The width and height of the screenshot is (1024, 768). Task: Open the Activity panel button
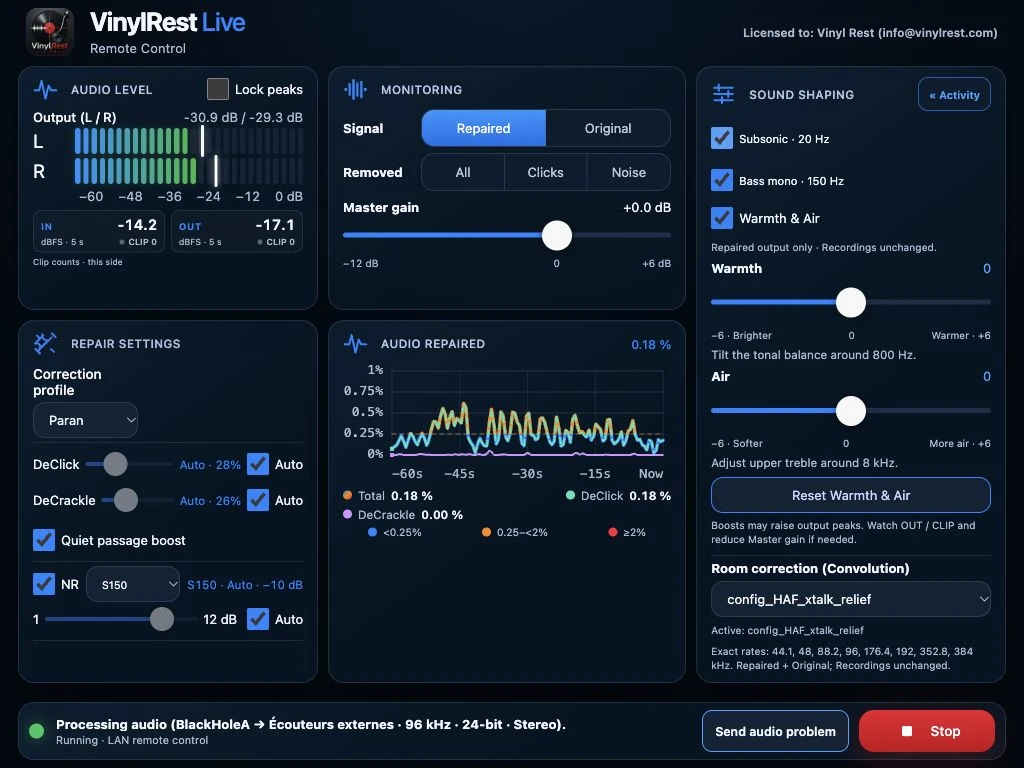click(x=954, y=95)
